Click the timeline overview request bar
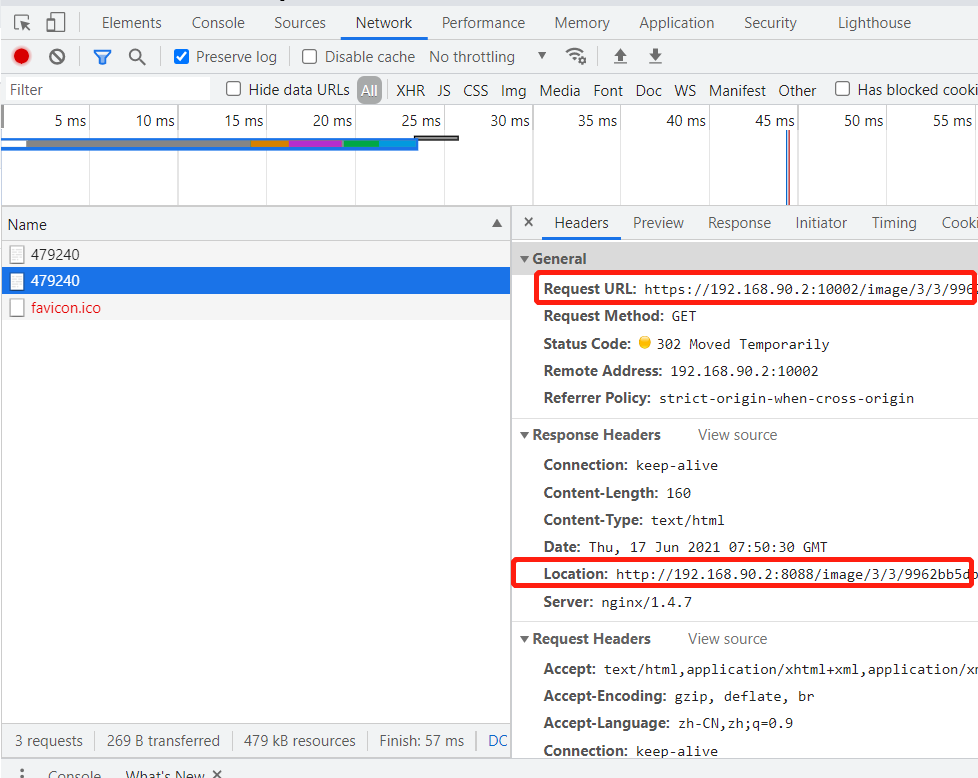The height and width of the screenshot is (778, 978). (x=209, y=144)
